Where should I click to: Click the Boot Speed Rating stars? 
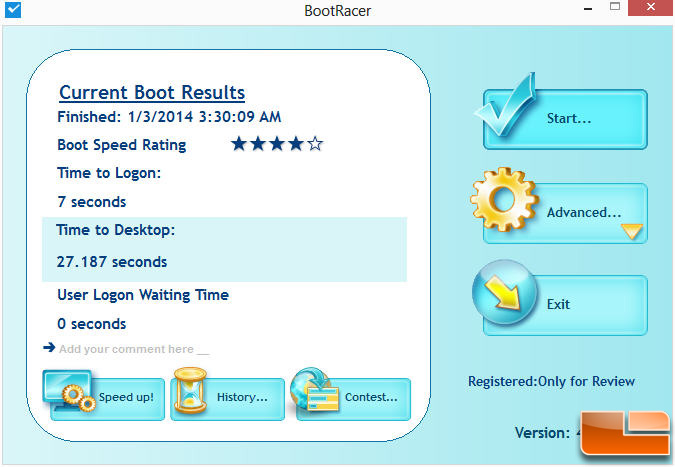(276, 144)
